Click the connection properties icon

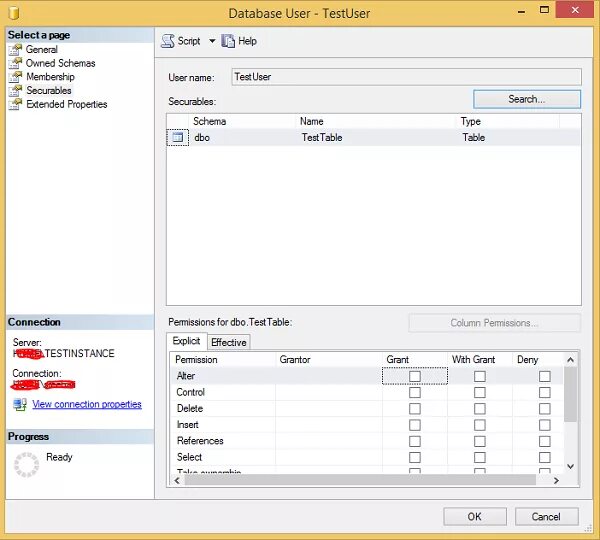click(x=20, y=405)
